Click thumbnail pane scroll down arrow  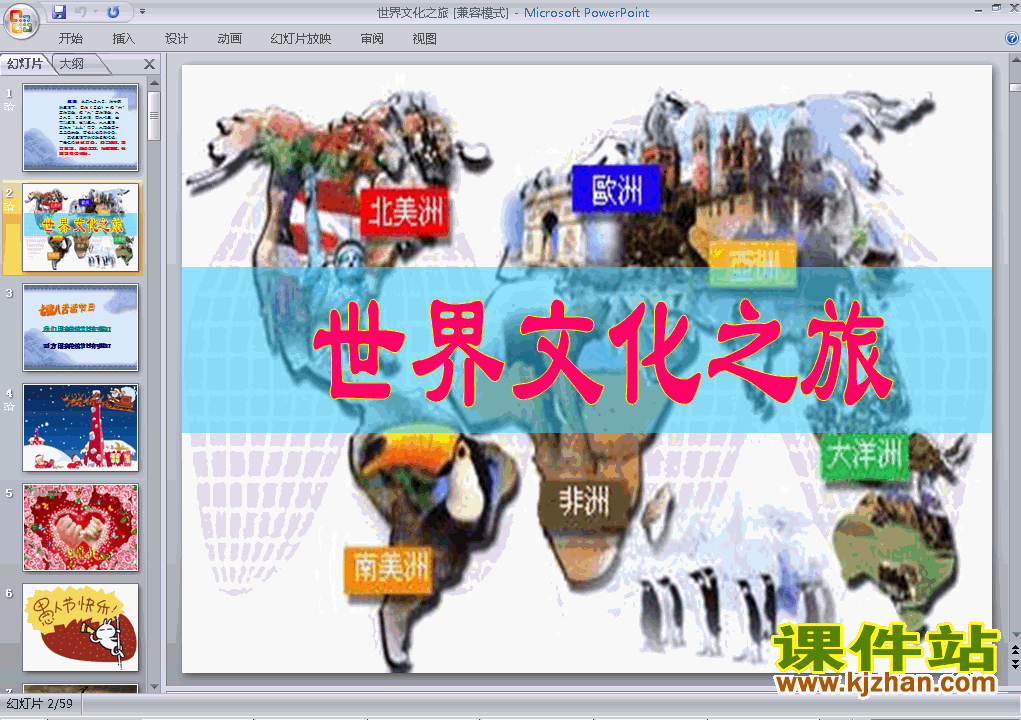click(154, 686)
